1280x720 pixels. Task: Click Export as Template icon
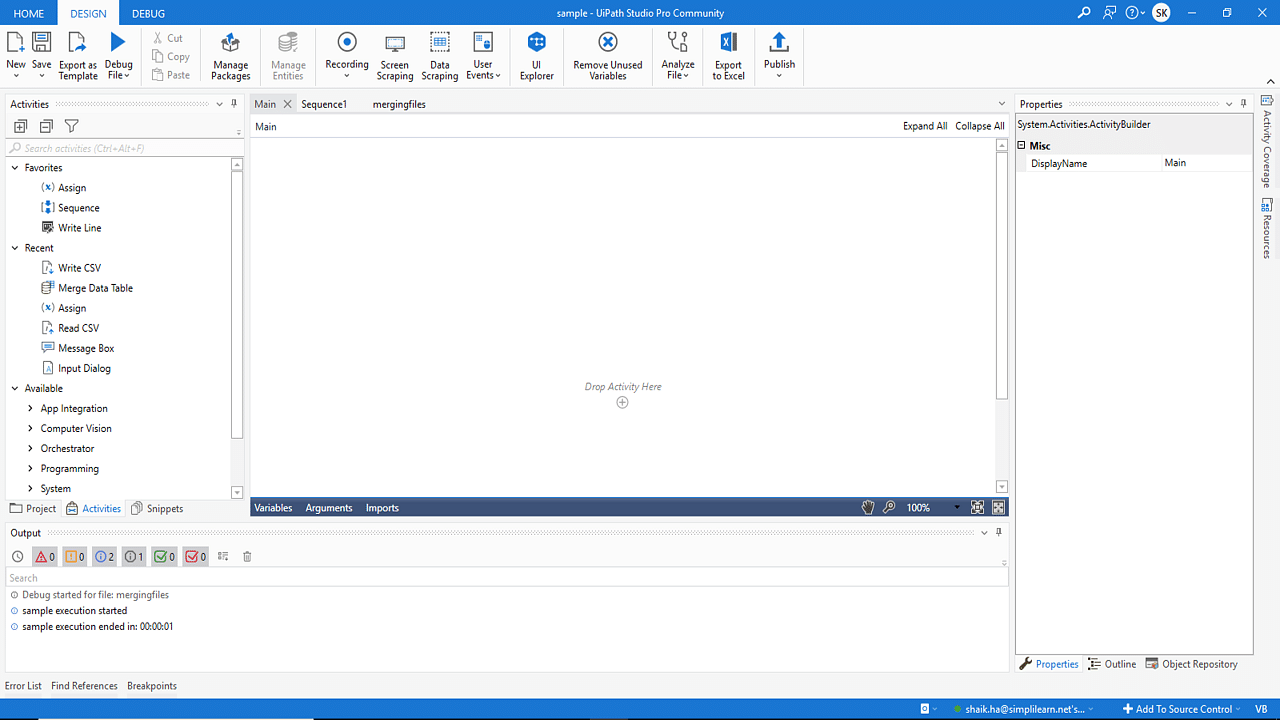tap(78, 42)
